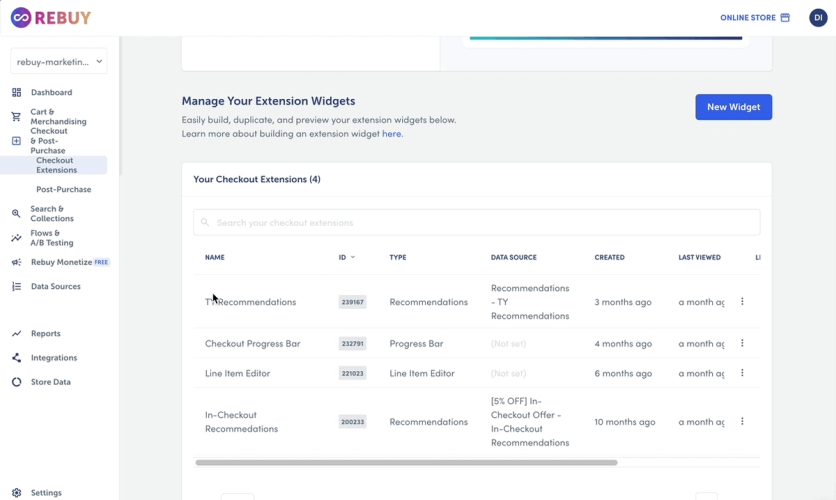Select Checkout Extensions submenu item
The height and width of the screenshot is (500, 836).
[57, 165]
